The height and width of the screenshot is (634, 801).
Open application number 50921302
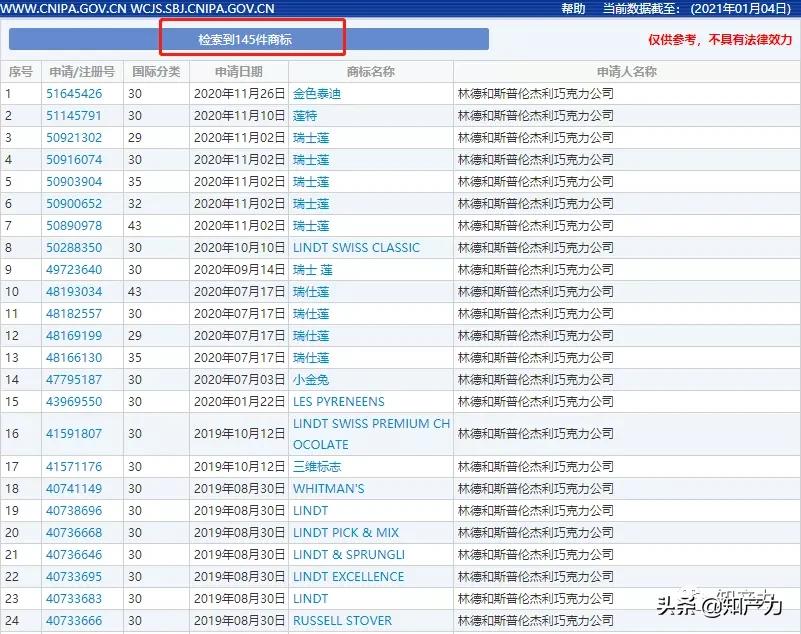point(74,137)
